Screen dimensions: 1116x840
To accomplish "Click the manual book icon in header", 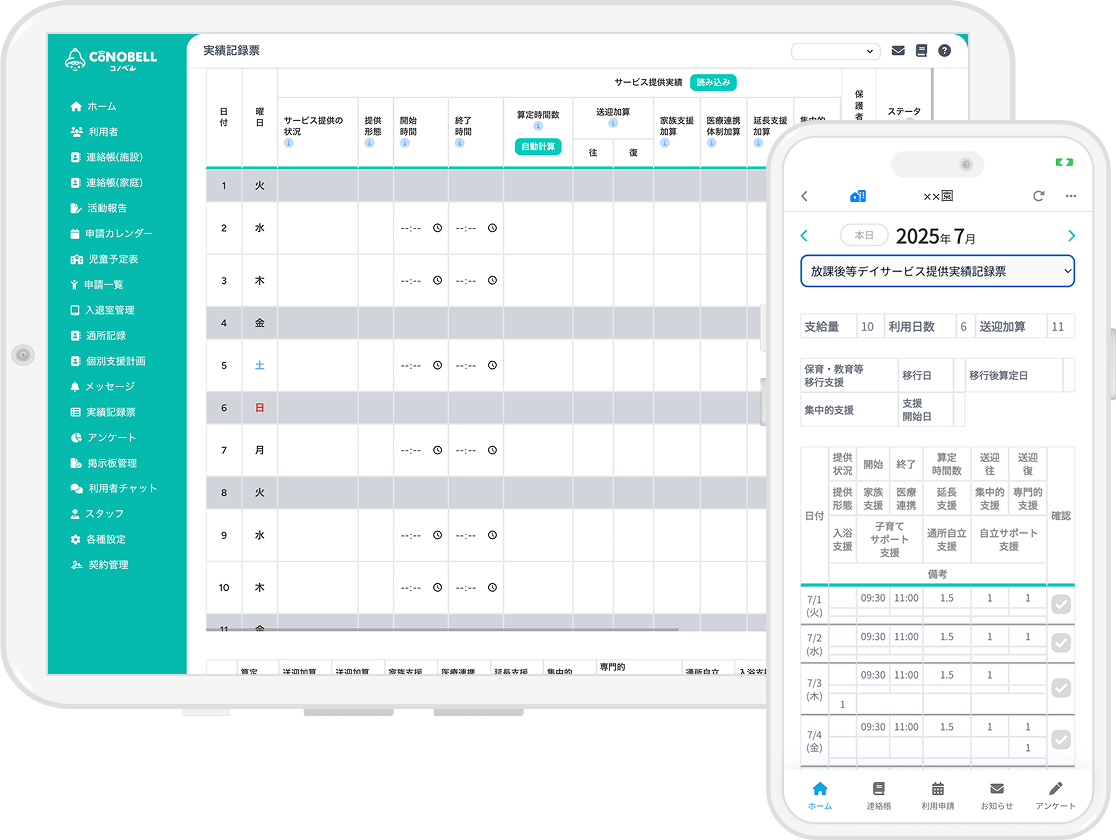I will click(x=921, y=51).
